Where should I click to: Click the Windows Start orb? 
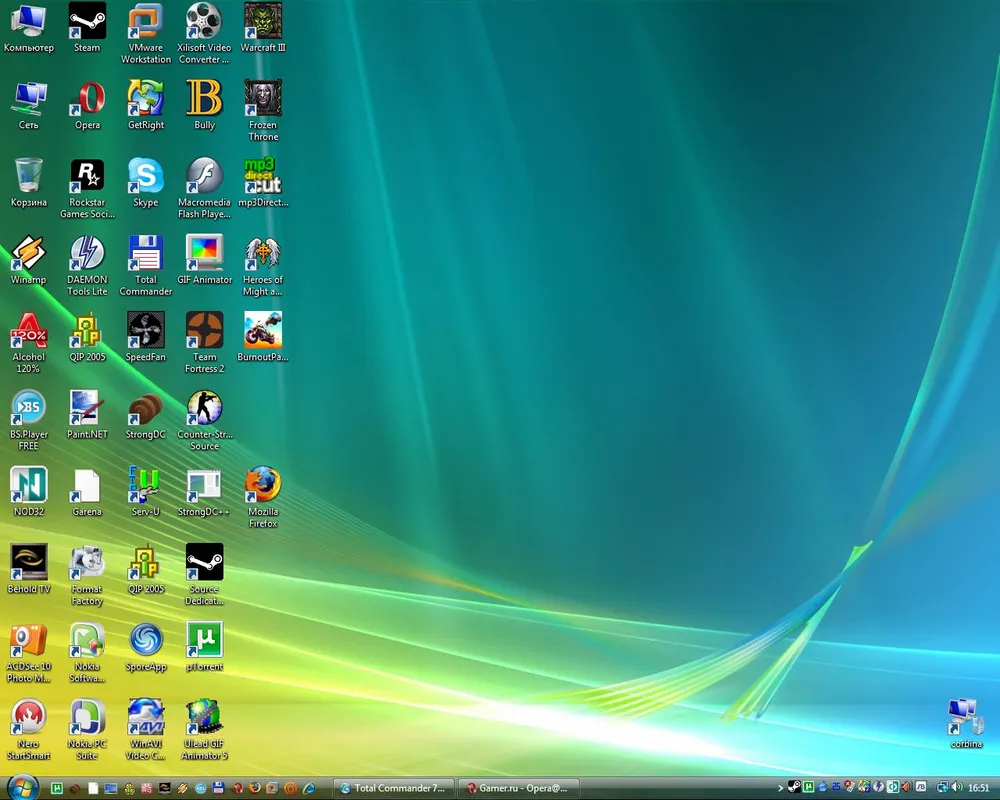pyautogui.click(x=22, y=787)
